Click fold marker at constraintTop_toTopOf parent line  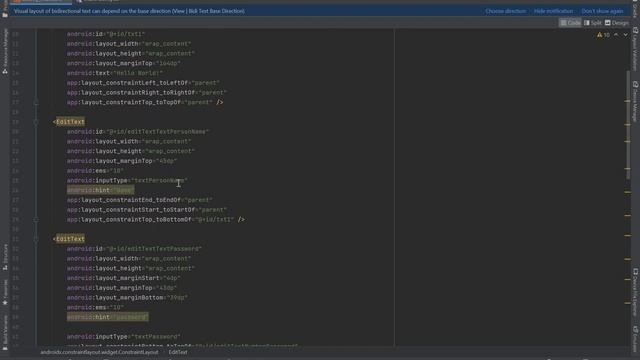pos(36,102)
